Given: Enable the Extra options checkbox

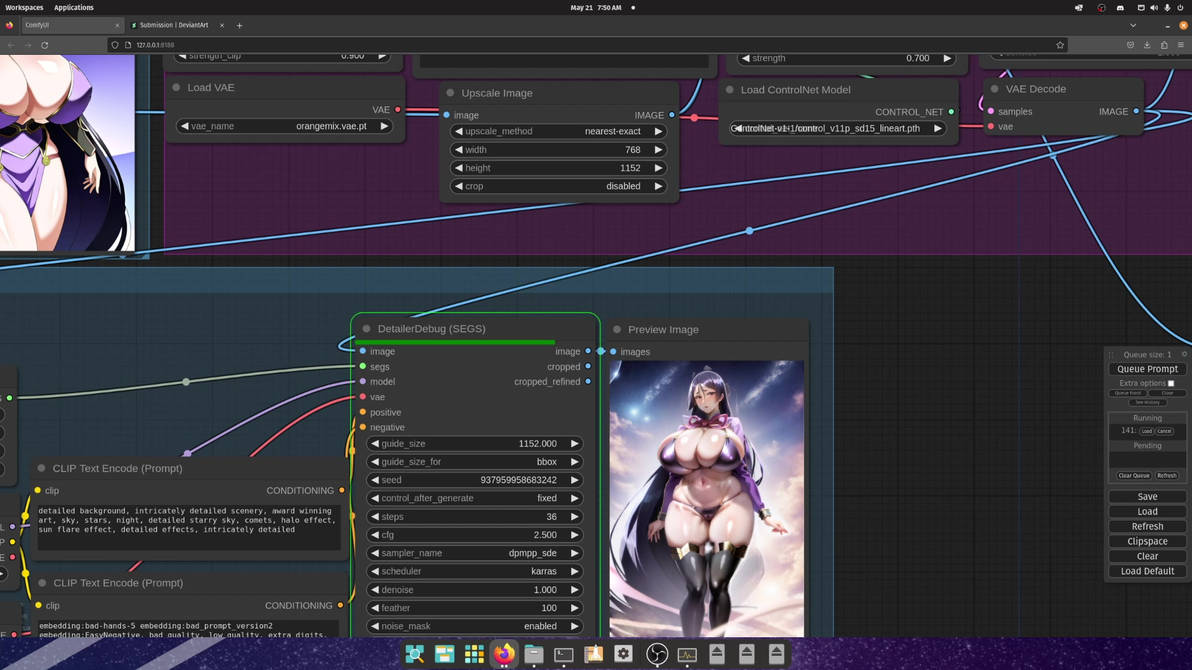Looking at the screenshot, I should point(1171,383).
